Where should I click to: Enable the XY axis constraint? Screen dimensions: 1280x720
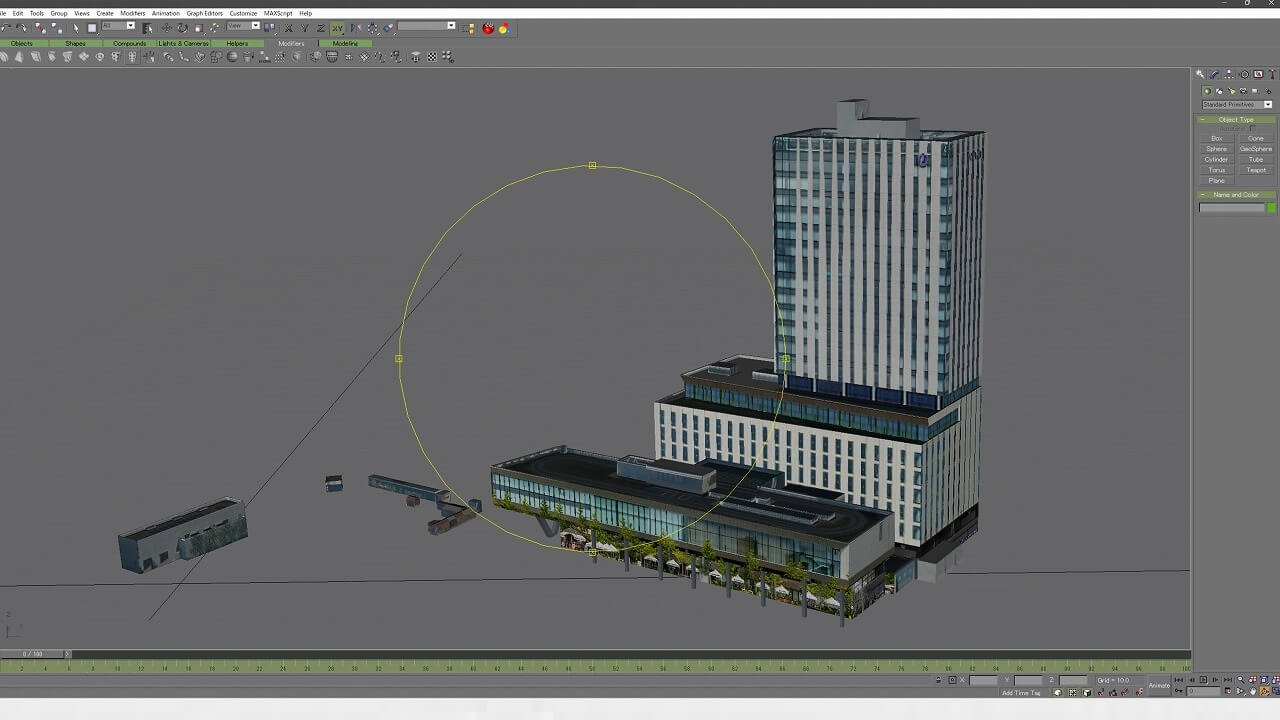point(338,28)
